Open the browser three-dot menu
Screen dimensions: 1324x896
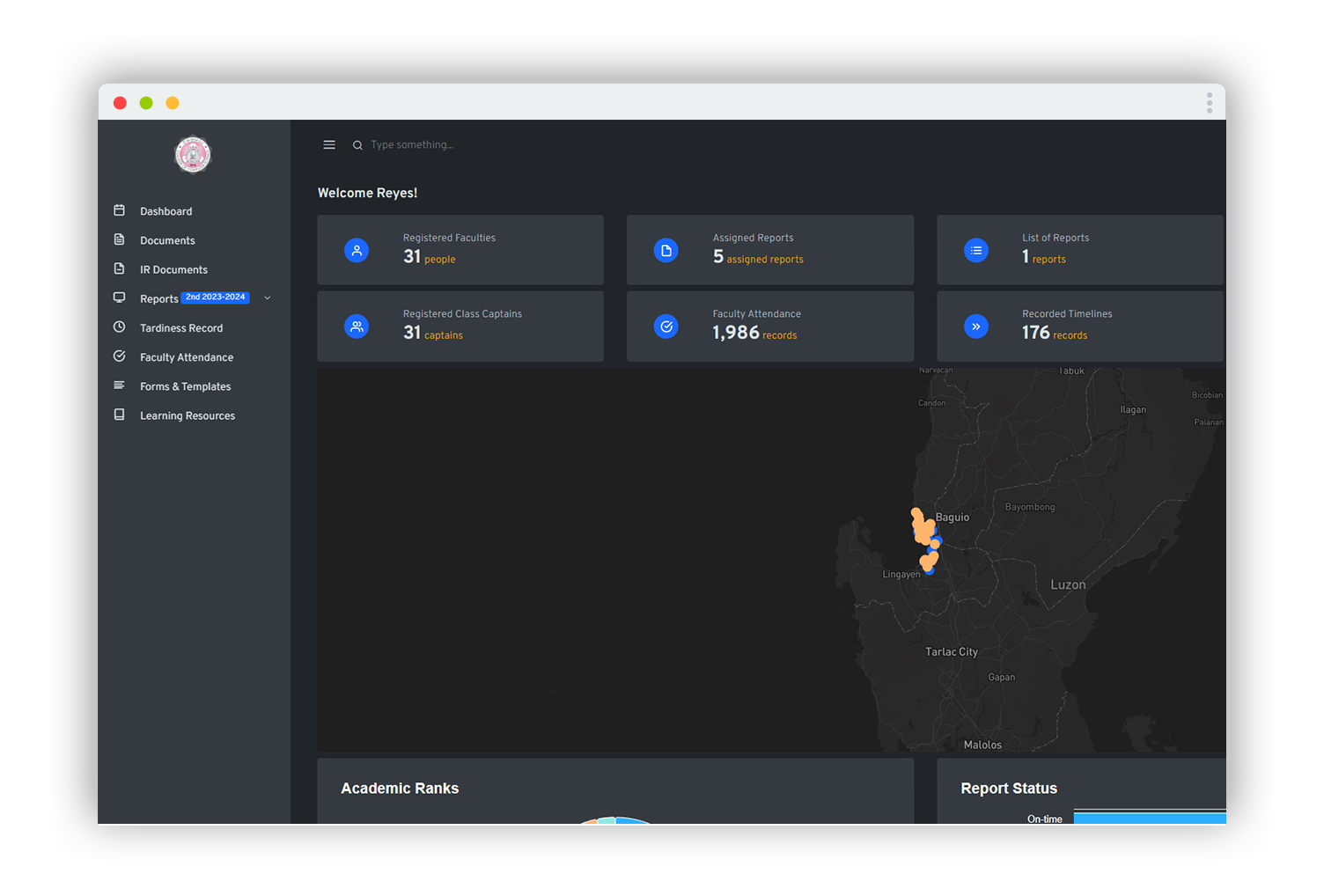click(1210, 103)
